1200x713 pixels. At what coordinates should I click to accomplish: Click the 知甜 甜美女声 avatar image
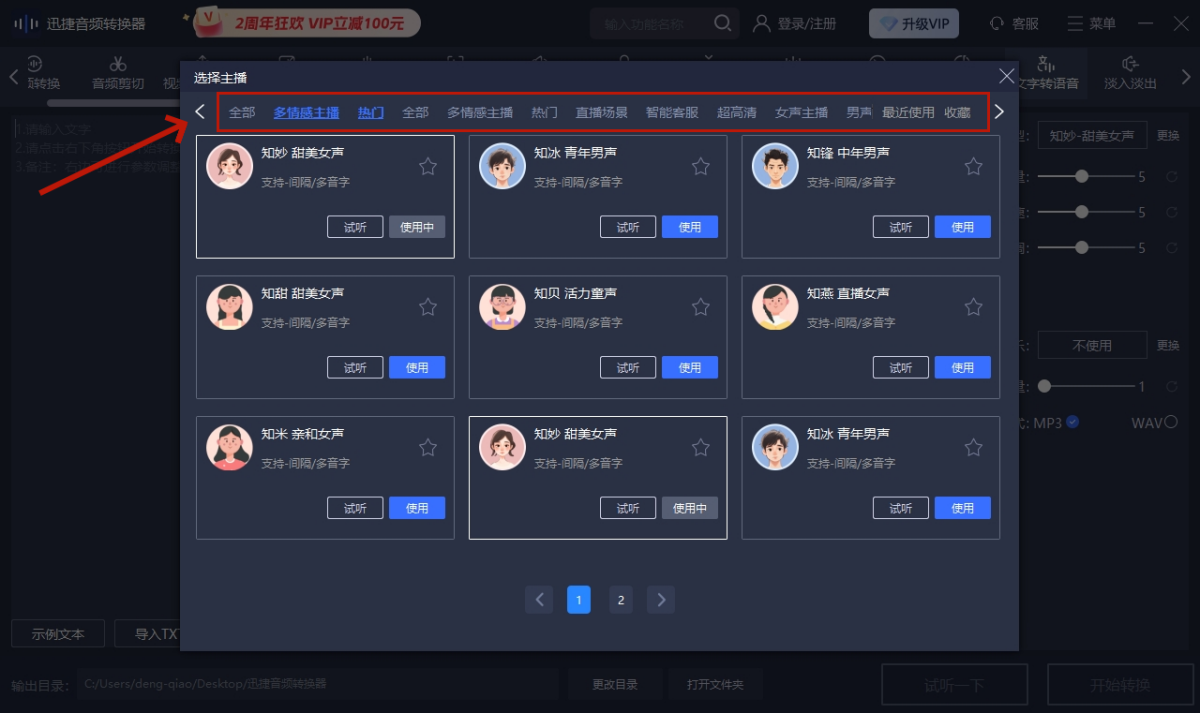click(230, 307)
